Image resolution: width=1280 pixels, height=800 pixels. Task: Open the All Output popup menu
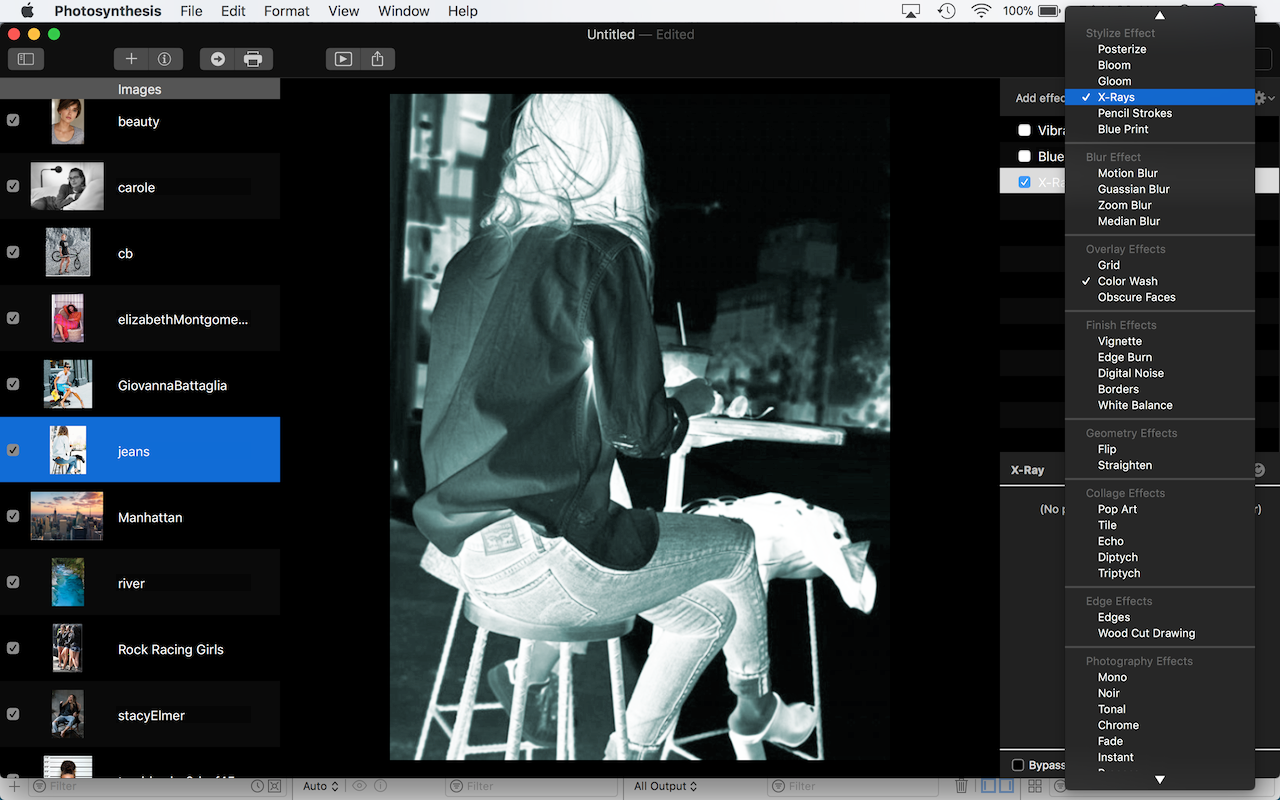(x=665, y=787)
